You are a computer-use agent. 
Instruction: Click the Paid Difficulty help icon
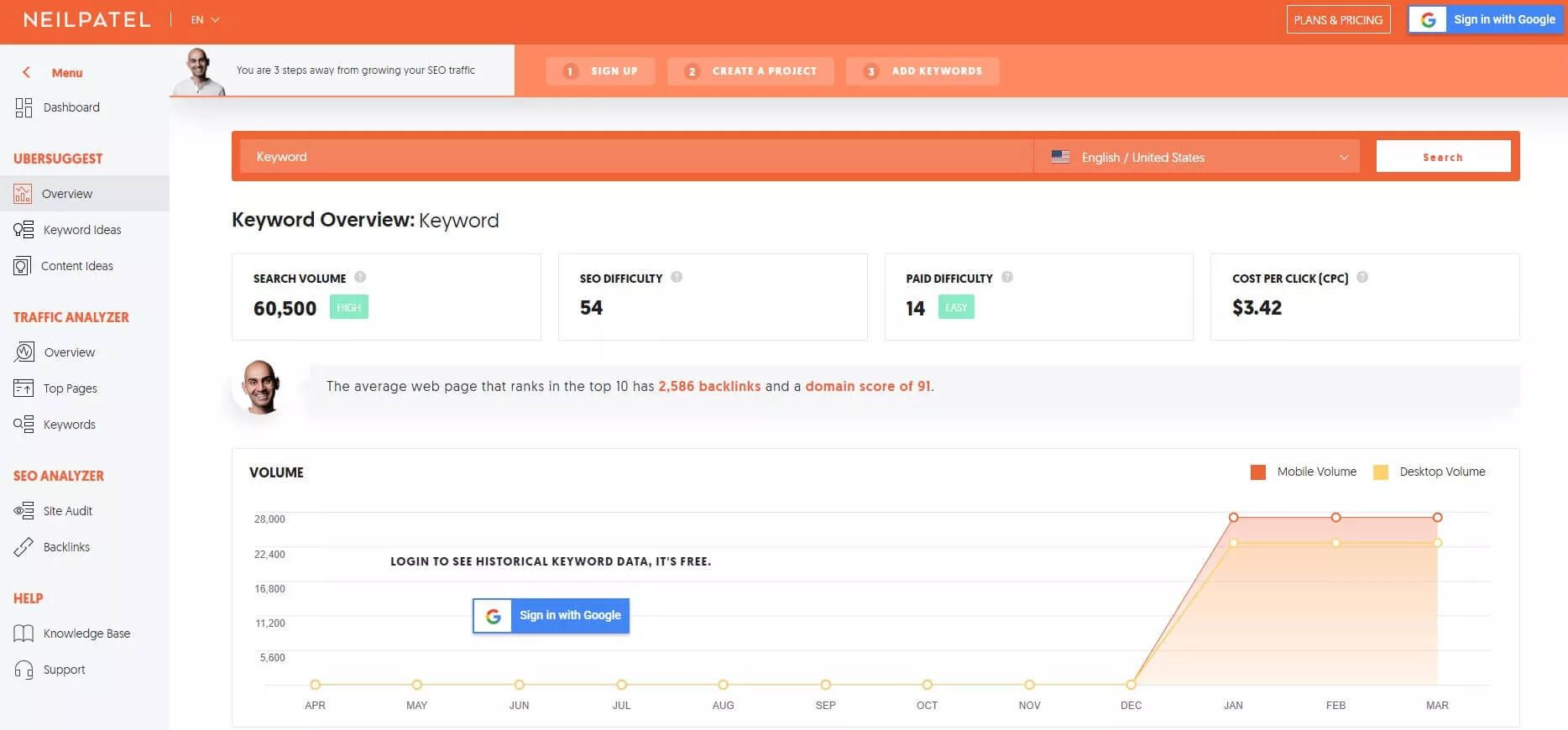coord(1007,277)
